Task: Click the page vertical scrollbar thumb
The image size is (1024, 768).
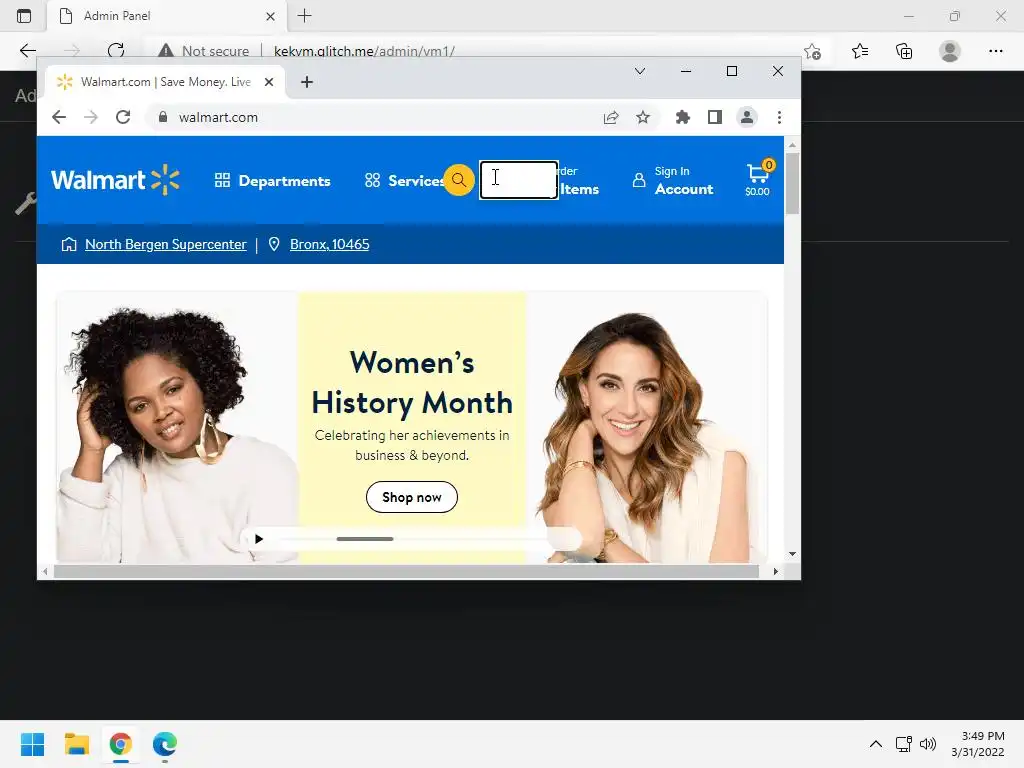Action: (x=792, y=184)
